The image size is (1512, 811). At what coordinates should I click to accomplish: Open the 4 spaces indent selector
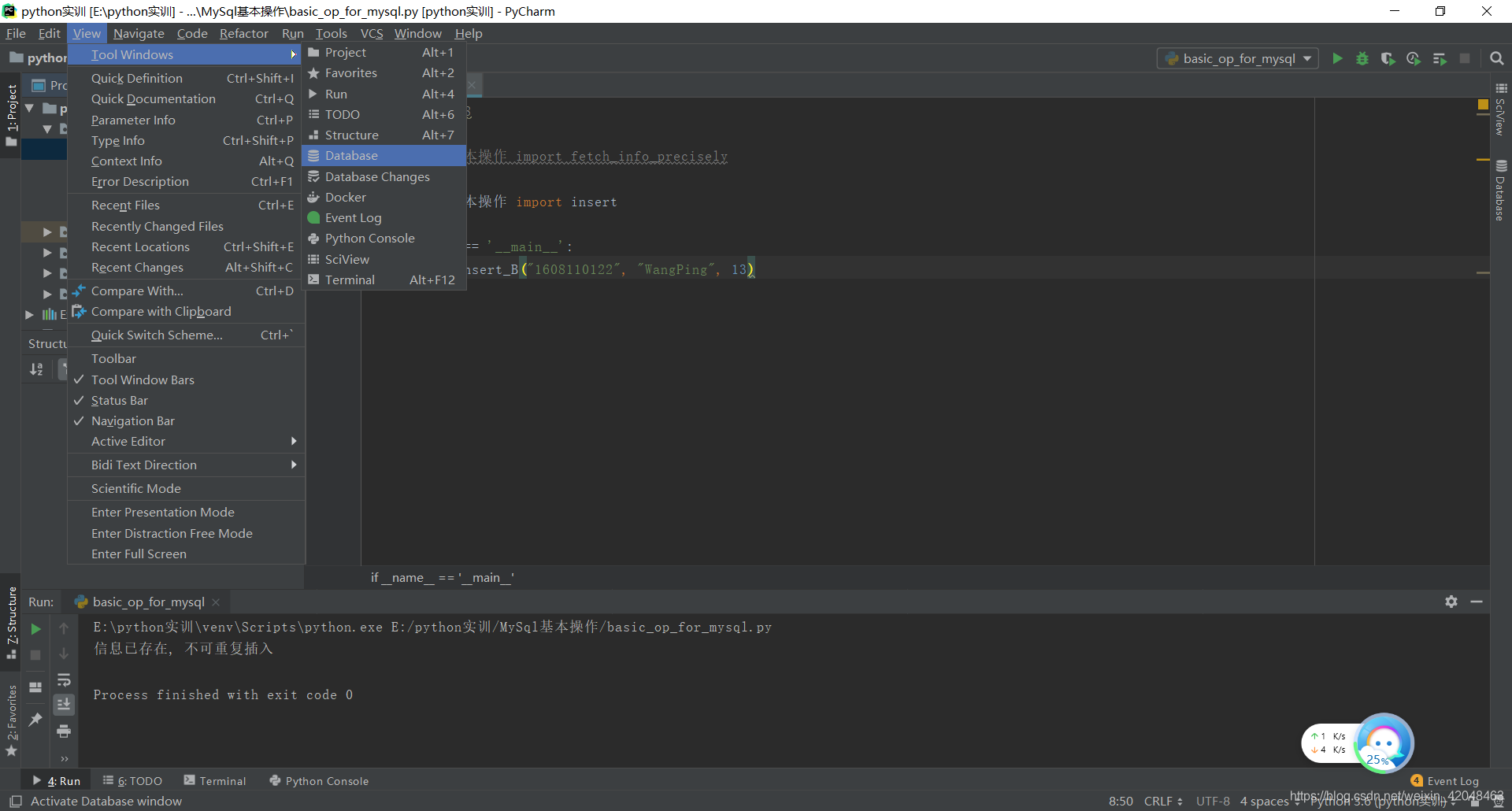(x=1269, y=801)
